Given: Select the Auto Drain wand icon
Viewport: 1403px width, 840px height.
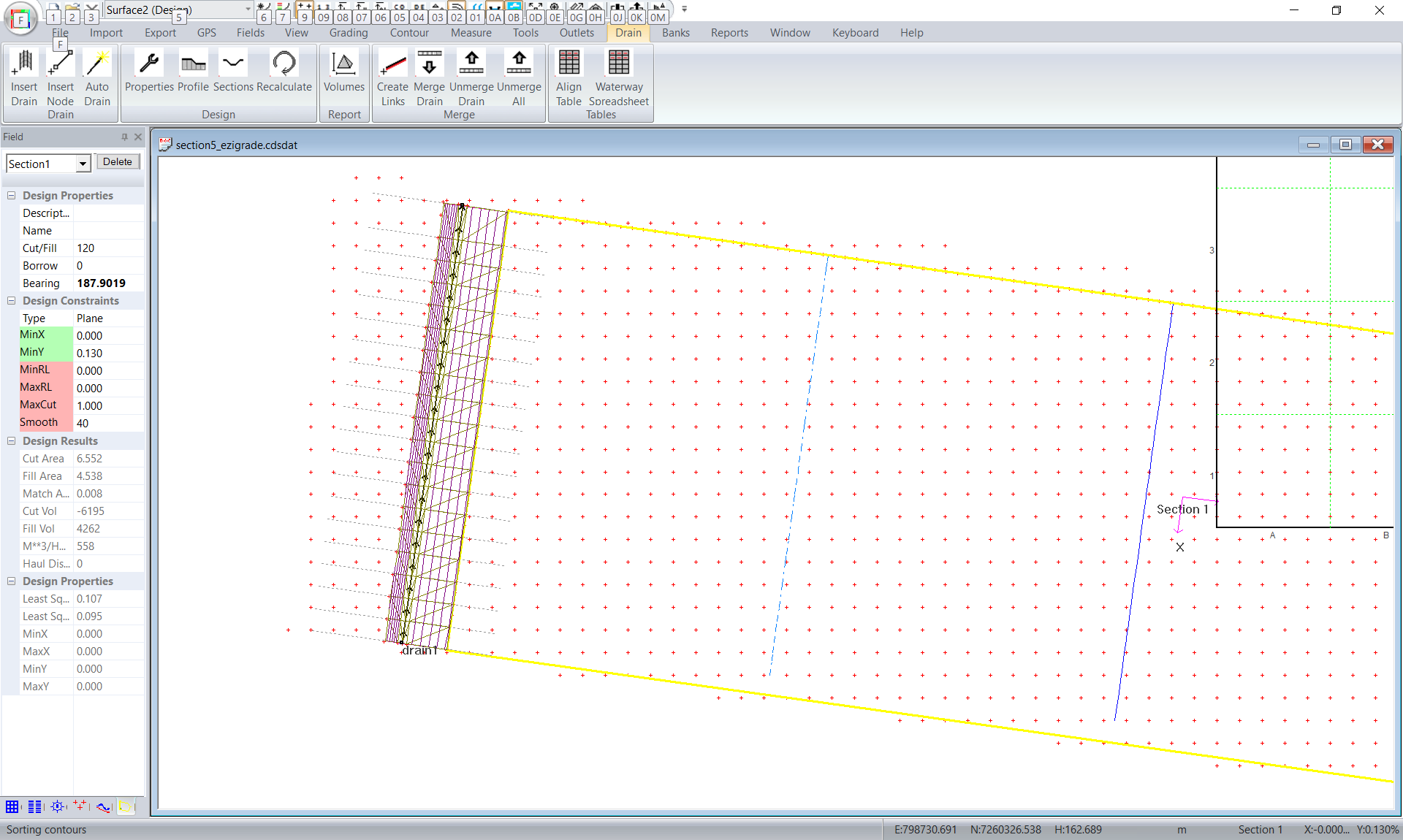Looking at the screenshot, I should pos(96,64).
